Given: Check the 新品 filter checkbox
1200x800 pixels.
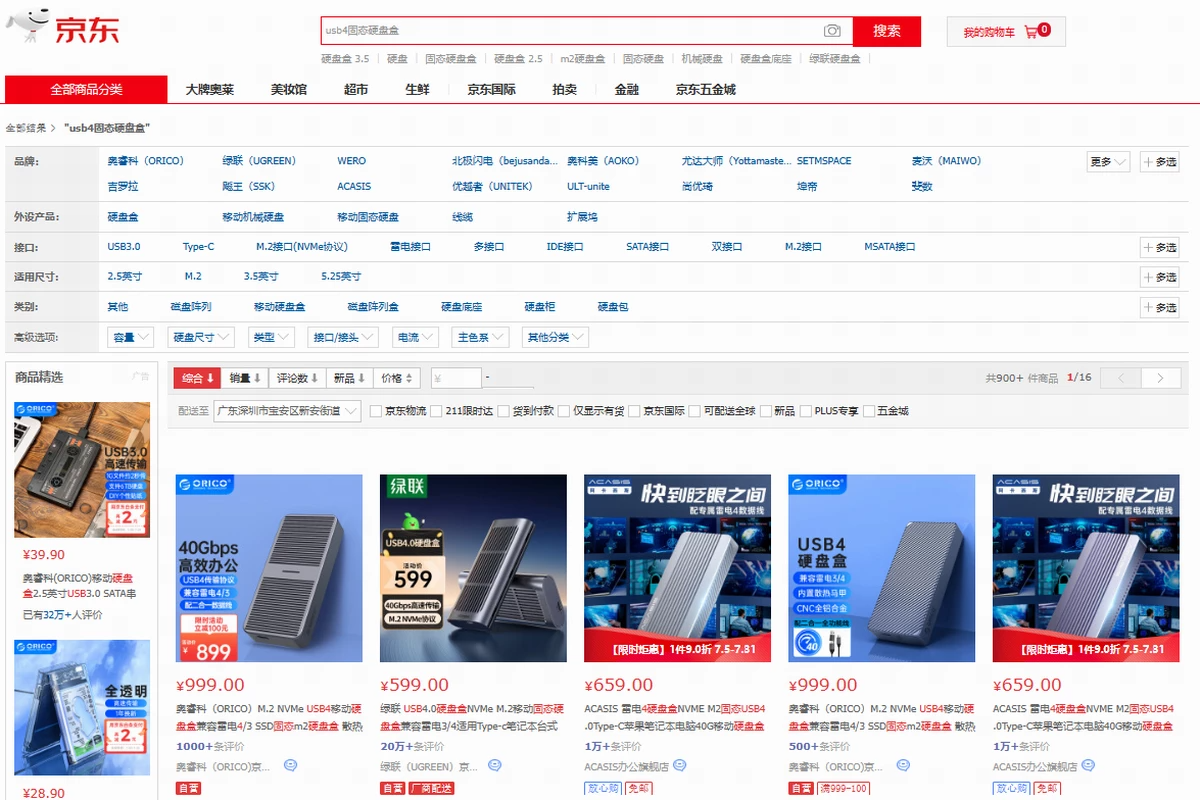Looking at the screenshot, I should click(x=765, y=411).
